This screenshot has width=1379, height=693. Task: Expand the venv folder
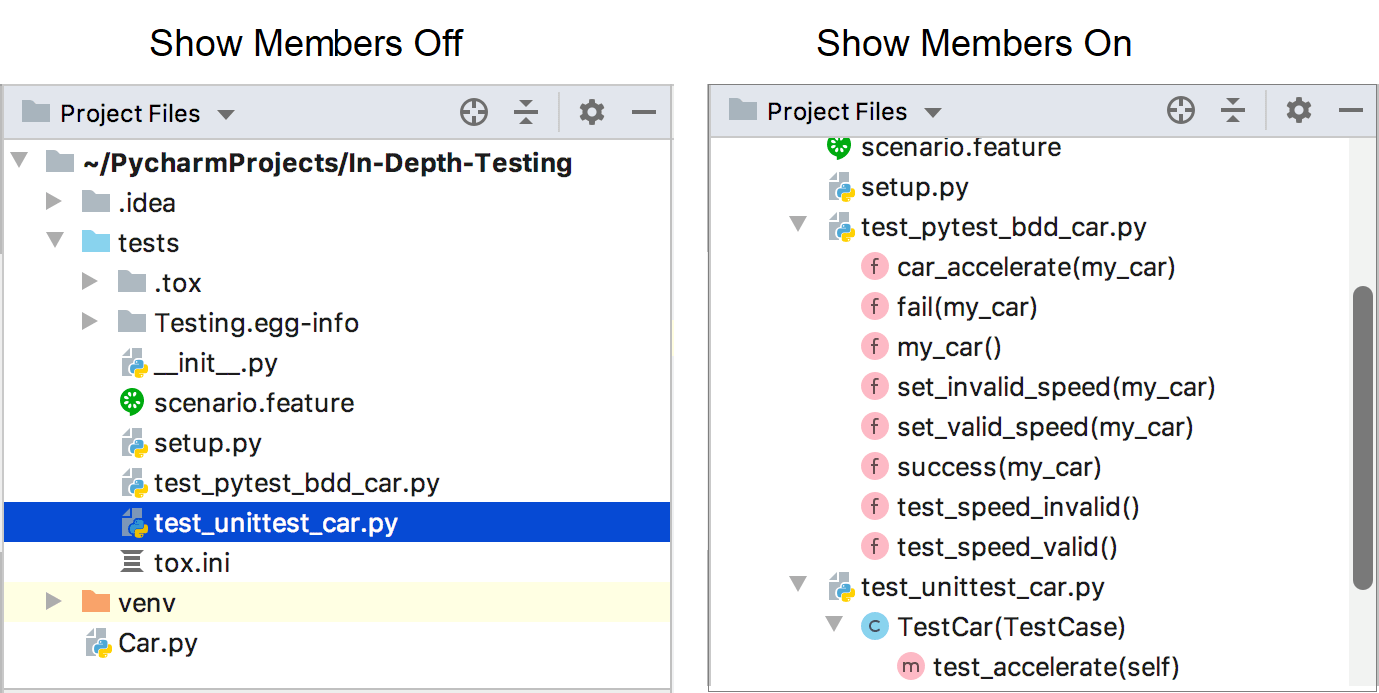click(x=53, y=602)
